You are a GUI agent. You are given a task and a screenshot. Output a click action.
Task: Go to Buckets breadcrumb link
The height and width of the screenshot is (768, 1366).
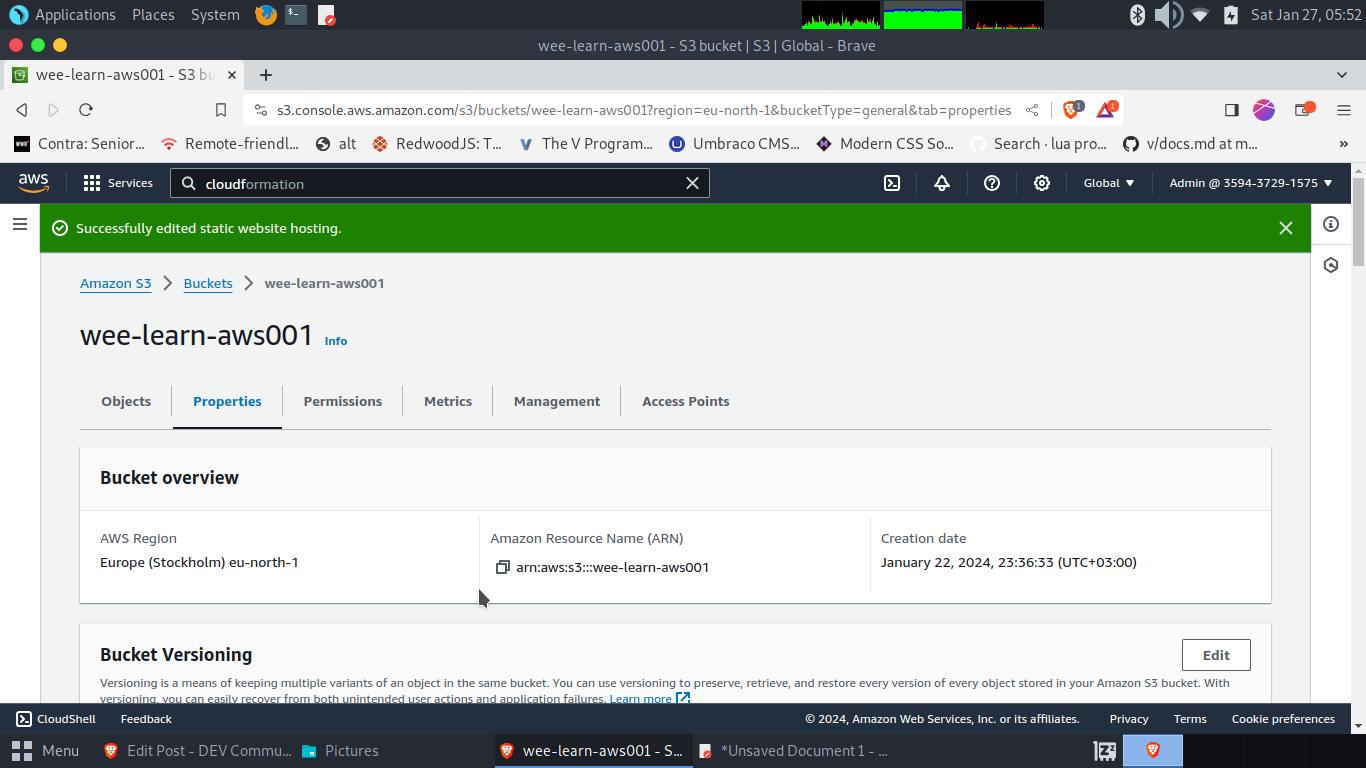208,283
